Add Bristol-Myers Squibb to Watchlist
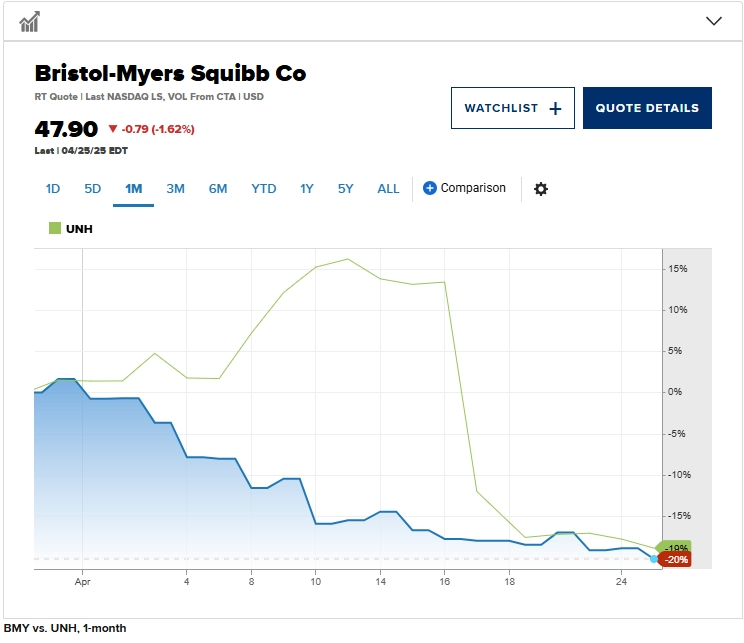 tap(512, 108)
